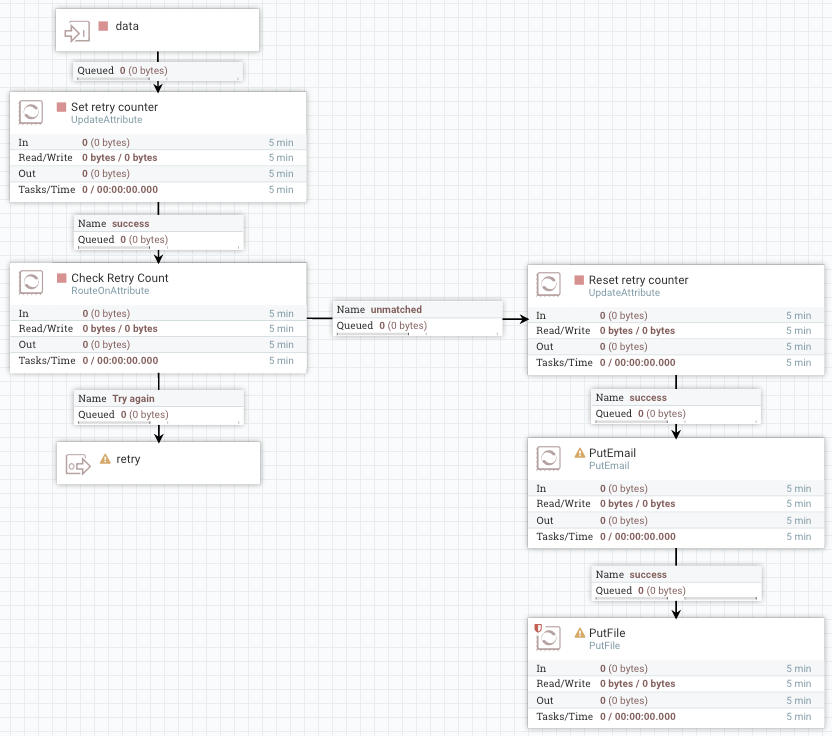This screenshot has width=832, height=736.
Task: Click the Set retry counter stopped indicator
Action: [x=61, y=107]
